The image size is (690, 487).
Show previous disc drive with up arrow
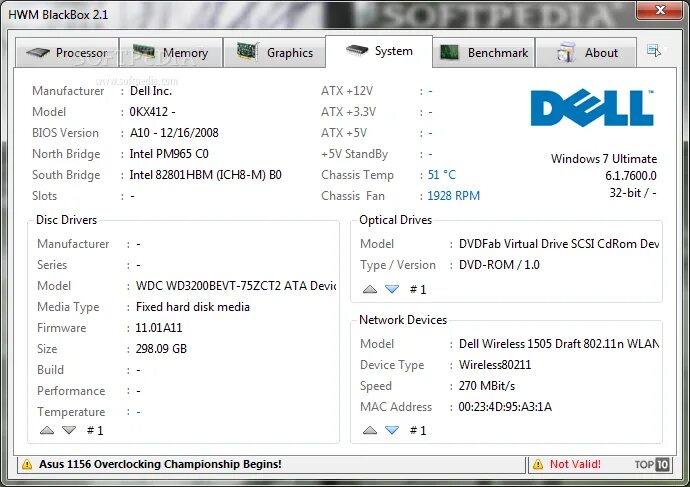coord(47,430)
